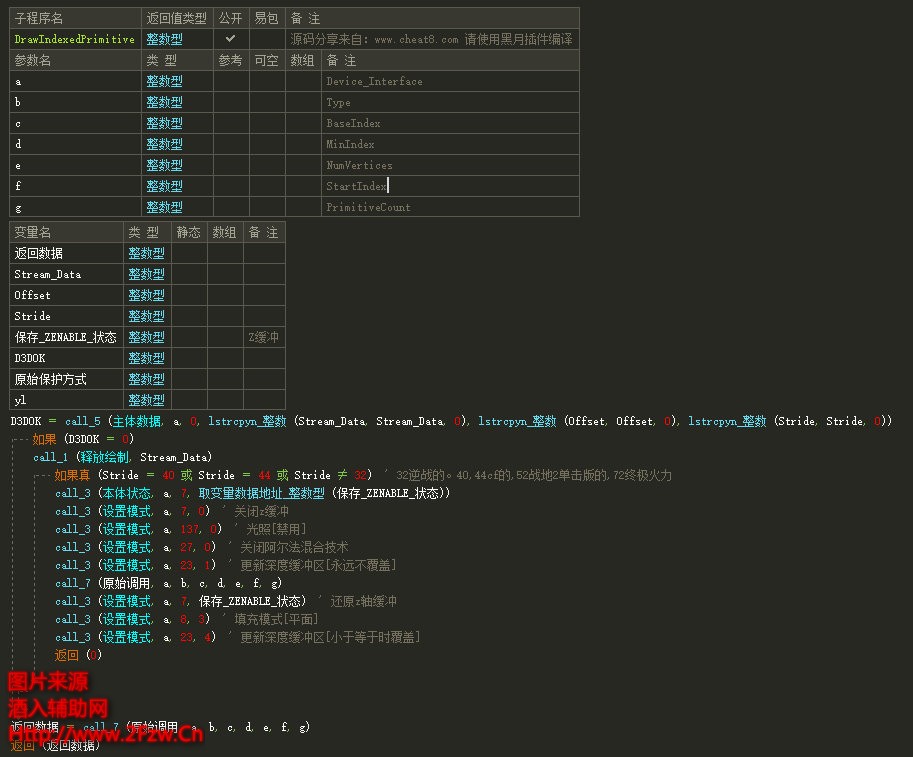
Task: Click the 参数名 column header
Action: 33,61
